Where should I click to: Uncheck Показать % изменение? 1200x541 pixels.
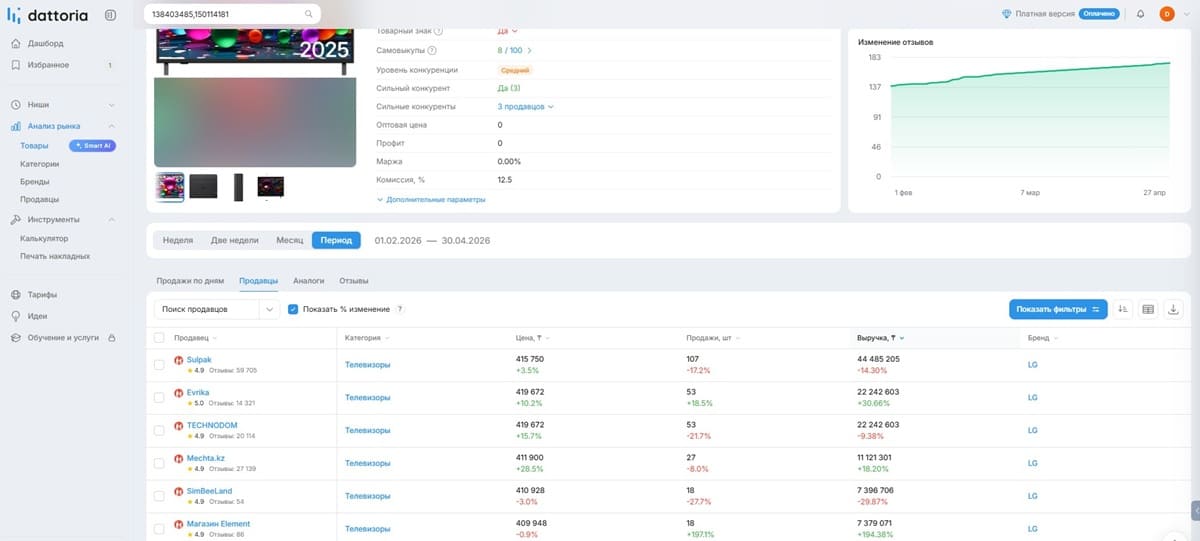293,309
